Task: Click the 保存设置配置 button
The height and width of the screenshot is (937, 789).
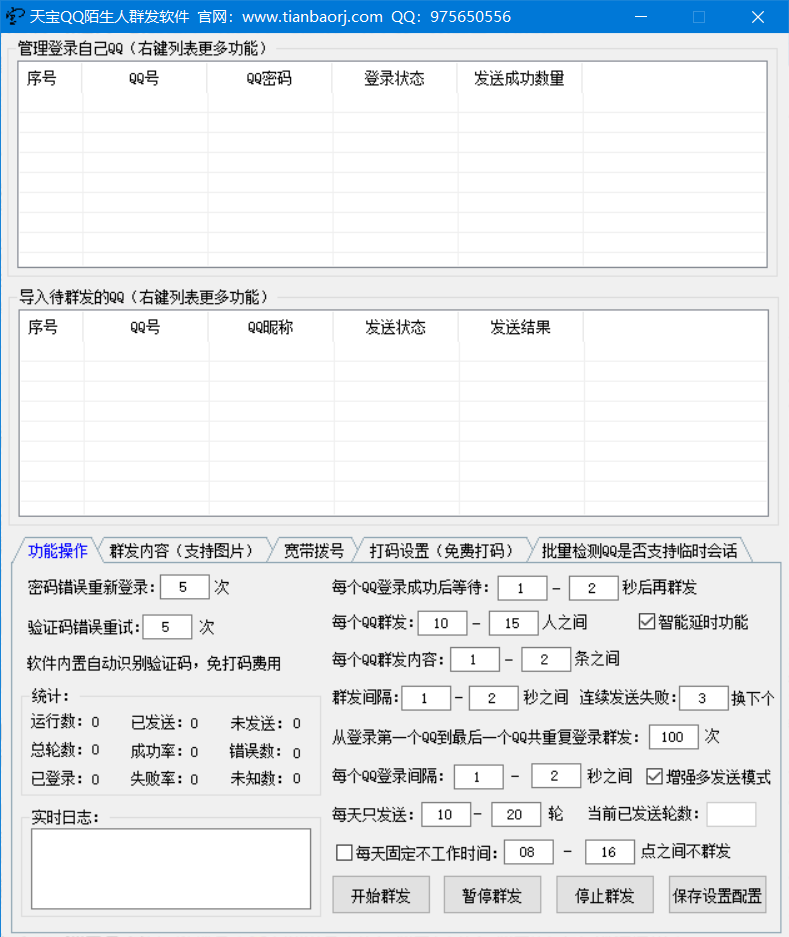Action: 717,895
